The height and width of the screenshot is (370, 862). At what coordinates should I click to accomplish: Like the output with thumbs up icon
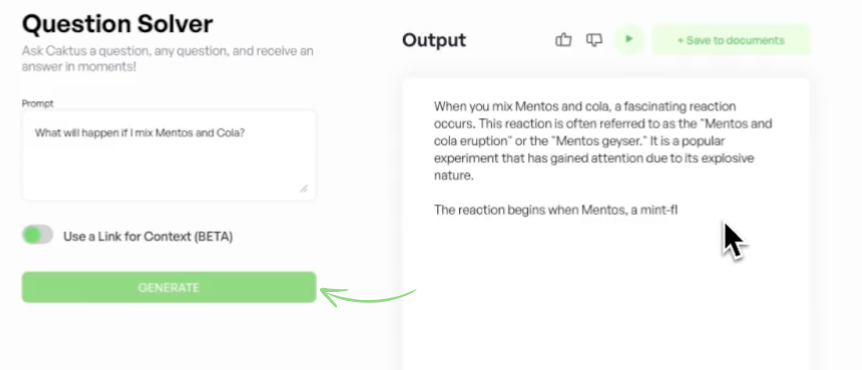tap(563, 40)
